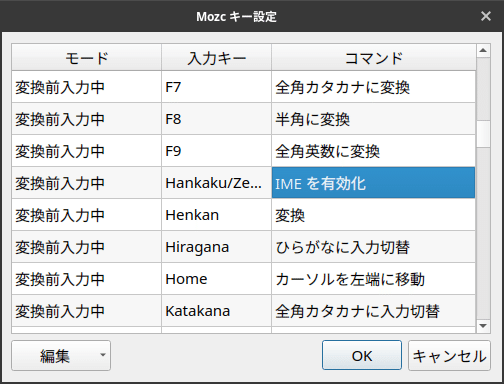Select the Hankaku/Ze... key cell
The image size is (504, 384).
217,183
